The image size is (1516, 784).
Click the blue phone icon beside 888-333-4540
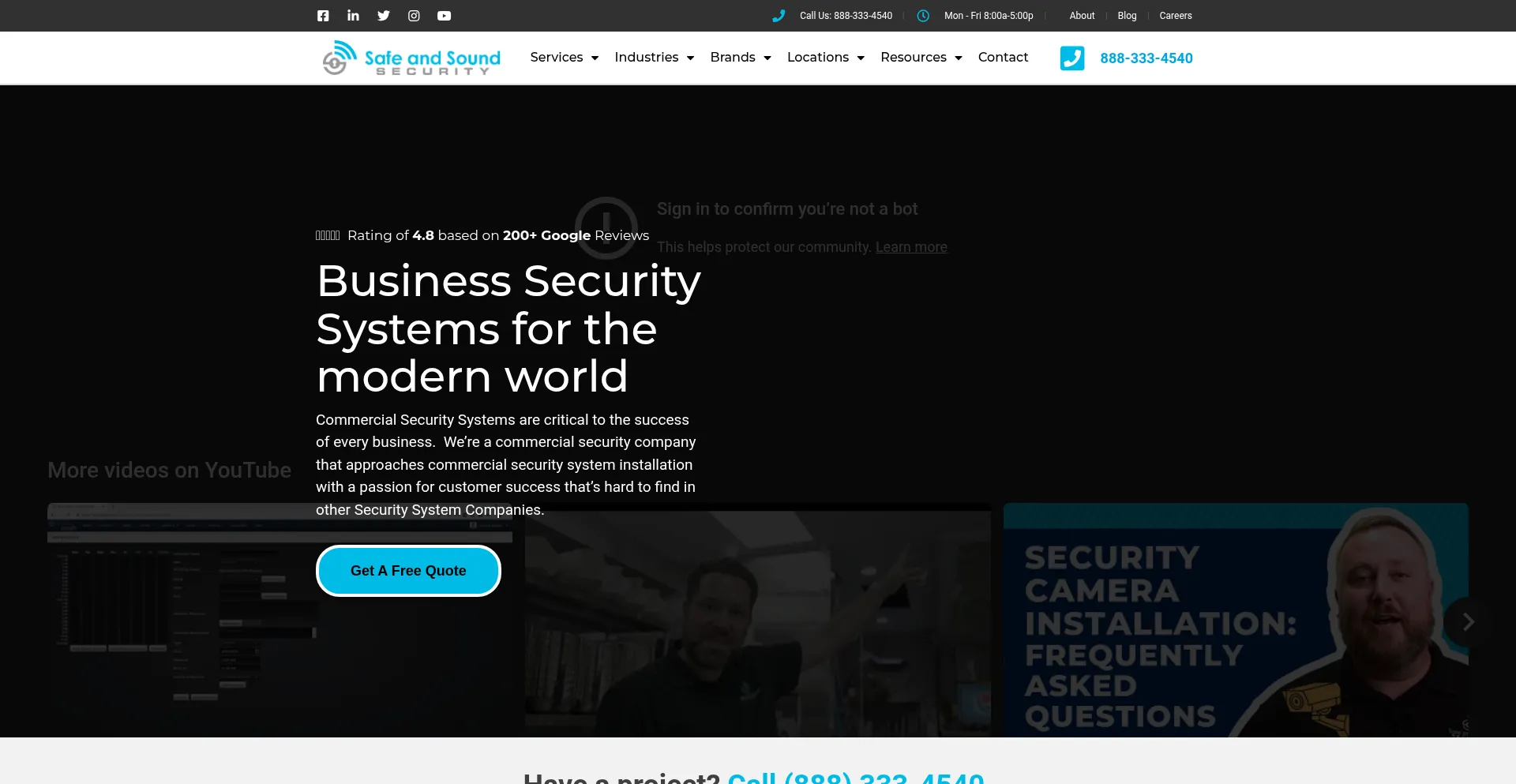pos(1072,58)
